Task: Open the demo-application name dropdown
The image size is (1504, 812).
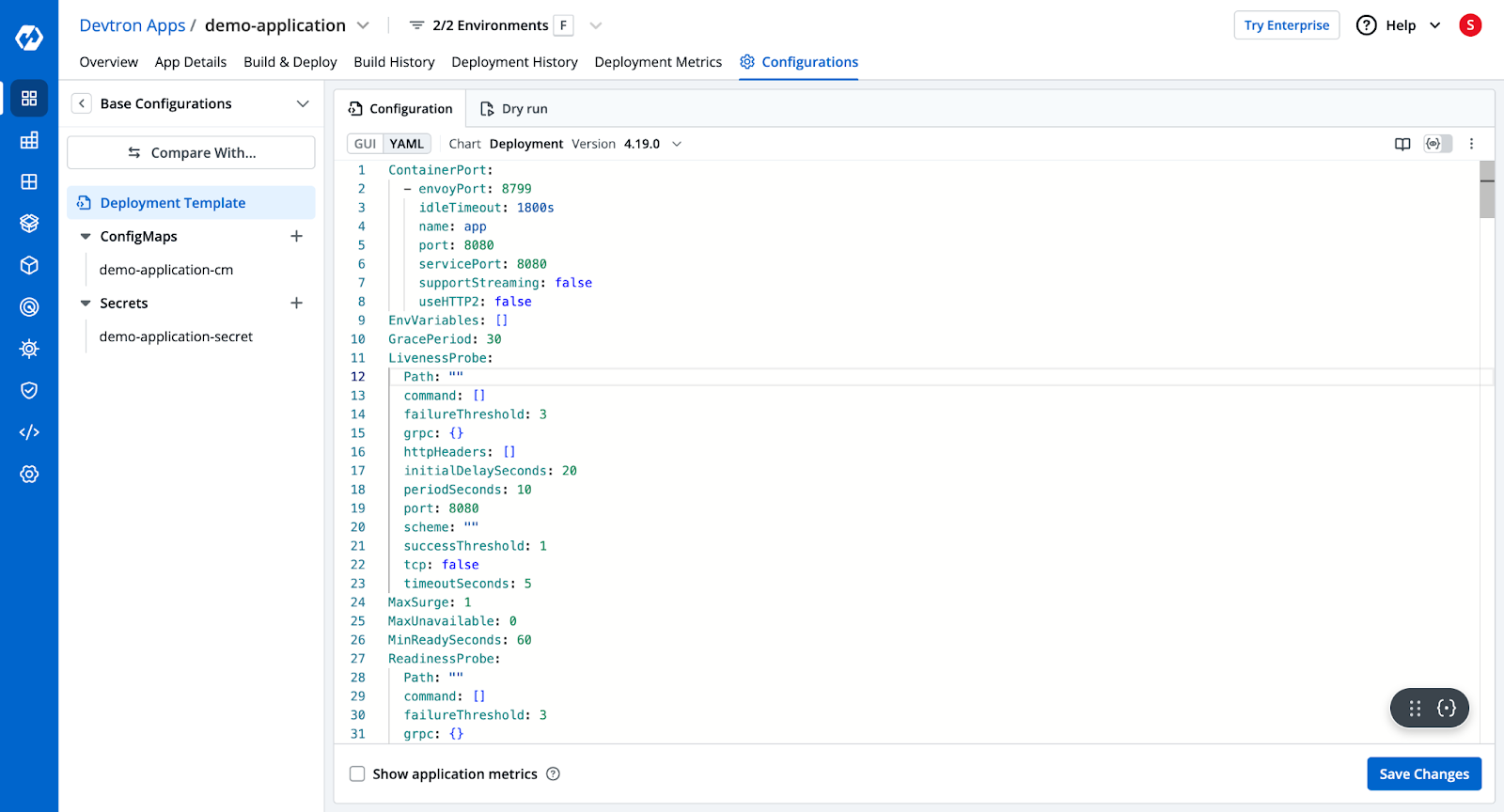Action: tap(364, 25)
